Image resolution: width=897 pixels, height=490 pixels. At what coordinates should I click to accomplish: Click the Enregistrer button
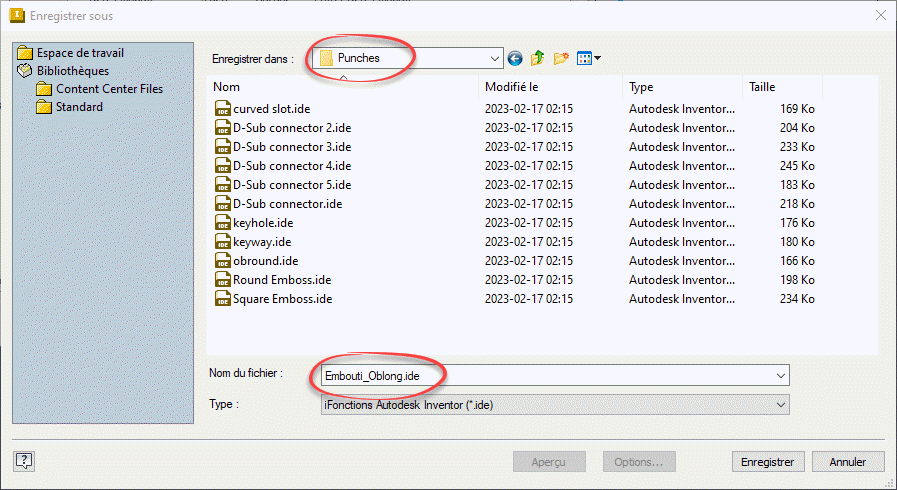tap(768, 461)
